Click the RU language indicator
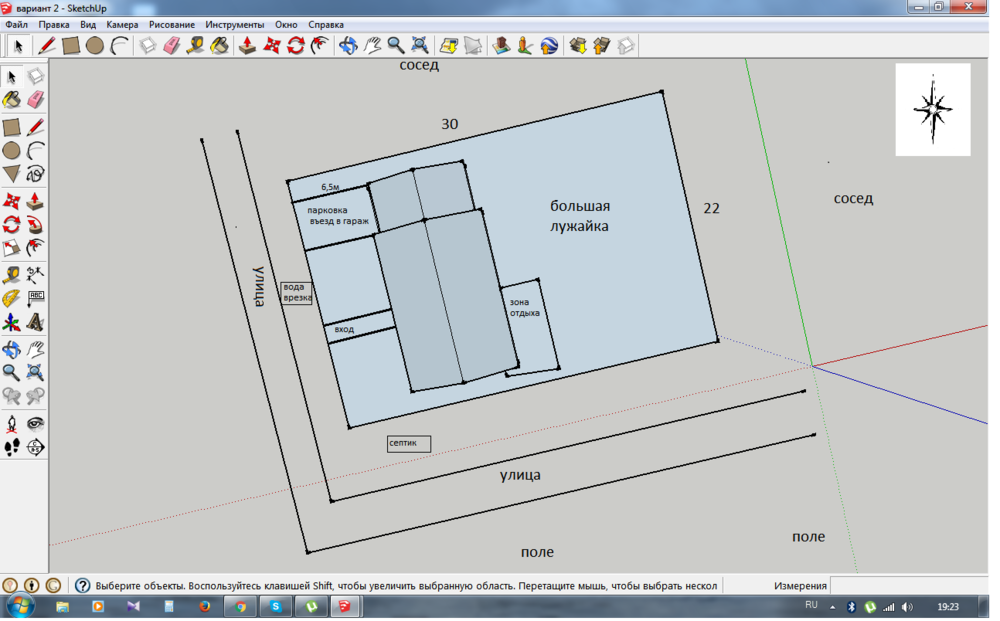 [x=811, y=606]
